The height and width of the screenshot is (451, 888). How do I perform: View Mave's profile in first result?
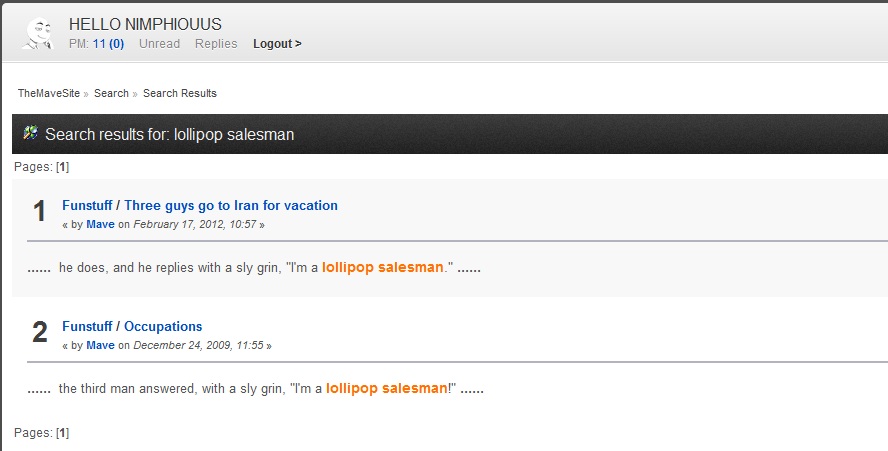click(100, 224)
